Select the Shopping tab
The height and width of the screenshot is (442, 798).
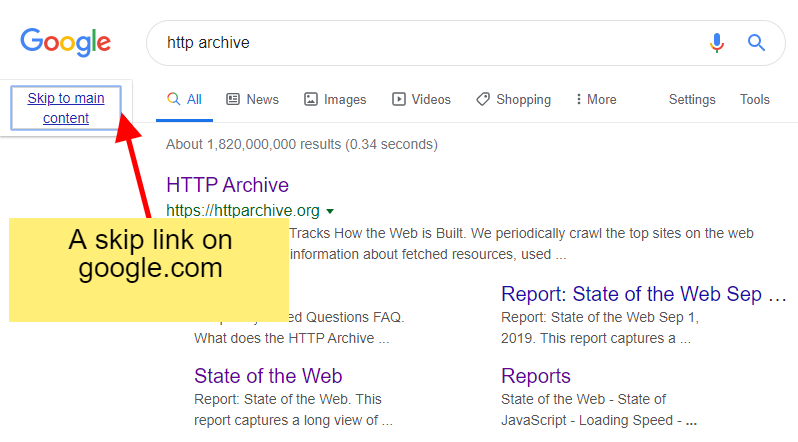(513, 99)
